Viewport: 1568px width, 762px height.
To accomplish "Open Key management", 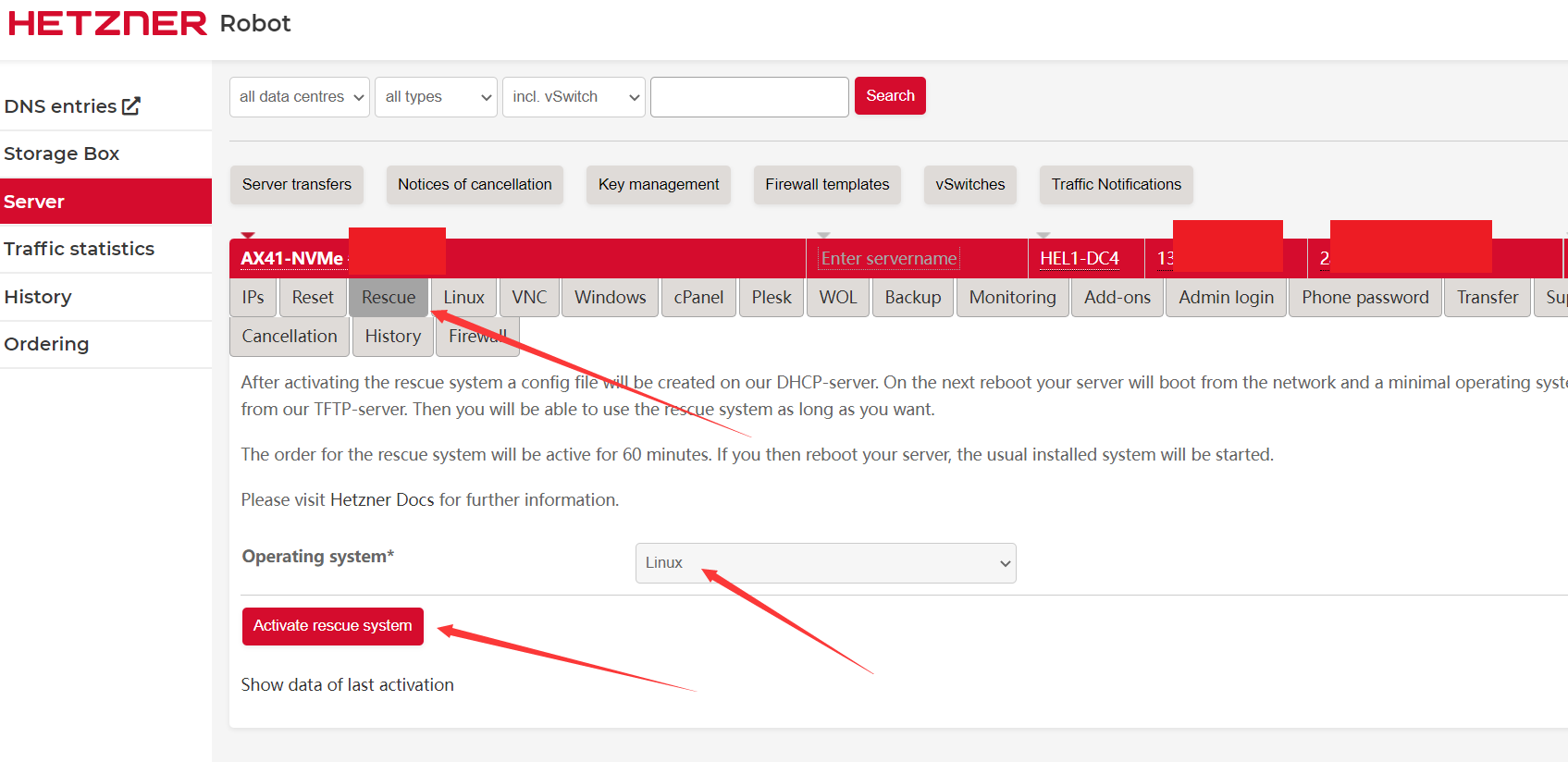I will [x=659, y=184].
